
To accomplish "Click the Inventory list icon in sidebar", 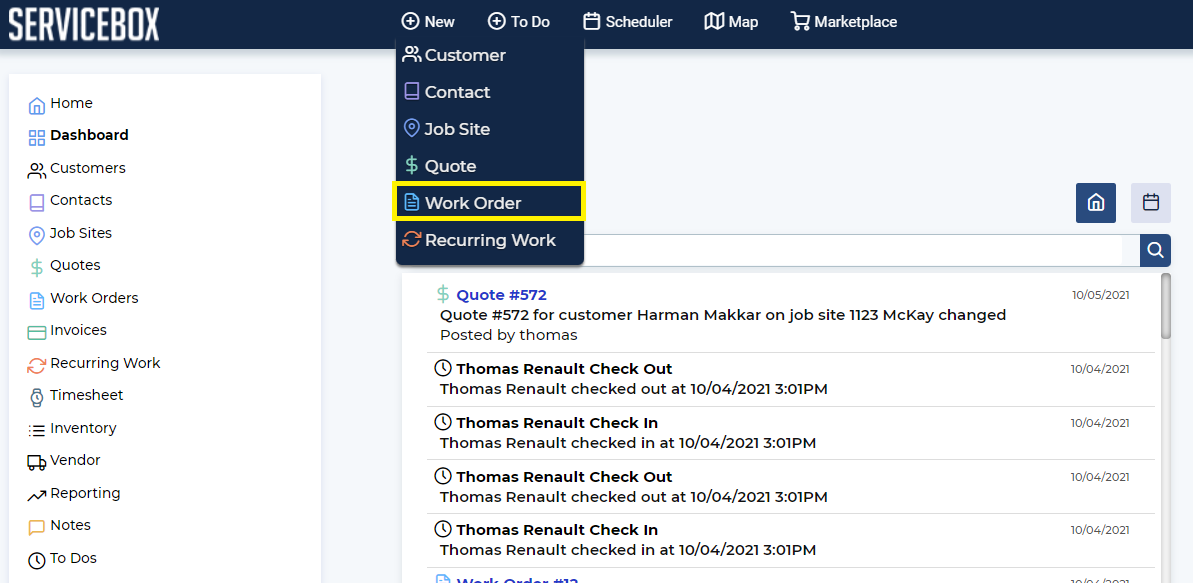I will pos(37,431).
